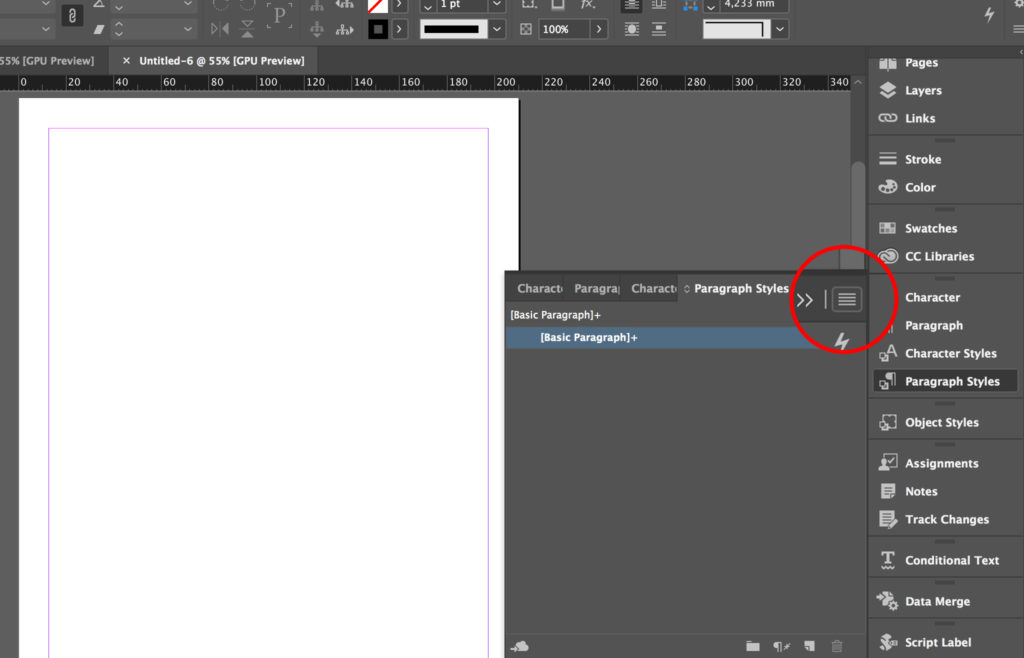This screenshot has height=658, width=1024.
Task: Open the CC Libraries panel
Action: pos(933,256)
